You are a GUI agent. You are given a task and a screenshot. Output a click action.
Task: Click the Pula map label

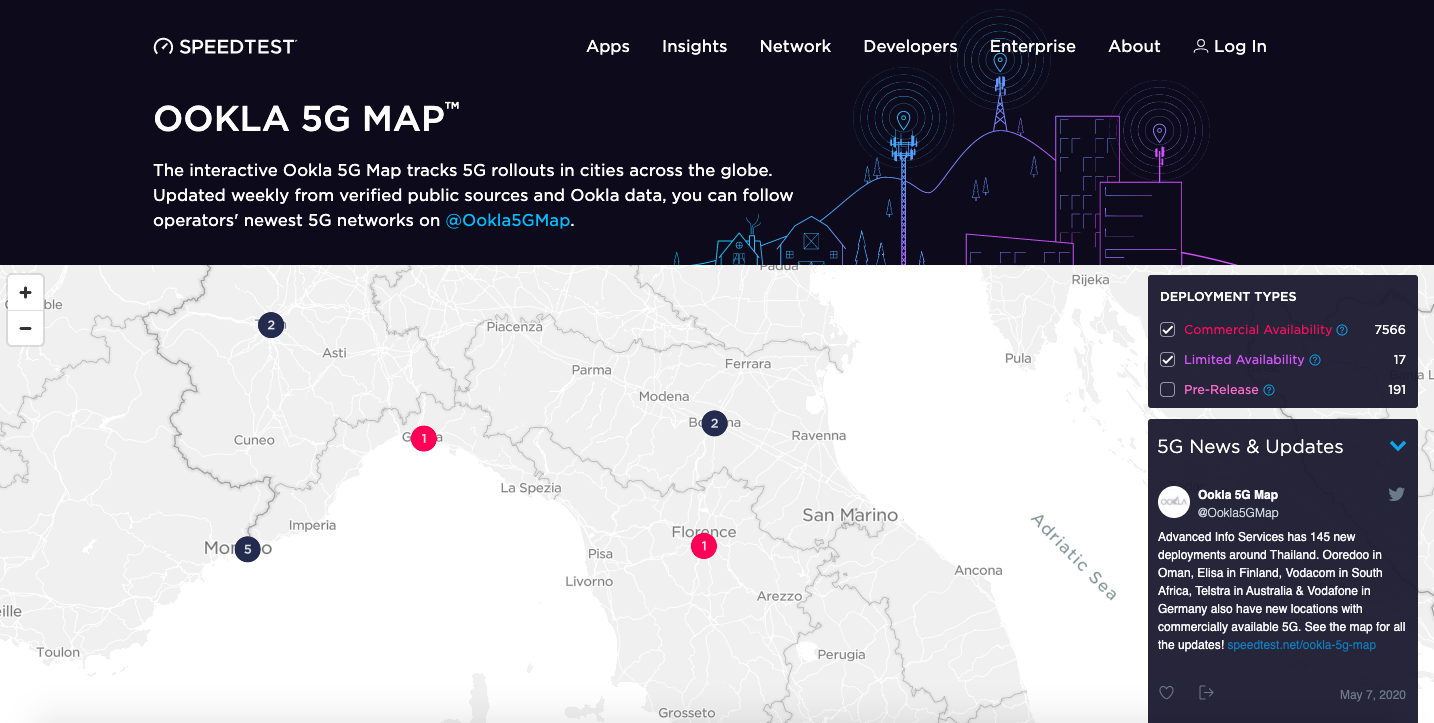[1018, 358]
